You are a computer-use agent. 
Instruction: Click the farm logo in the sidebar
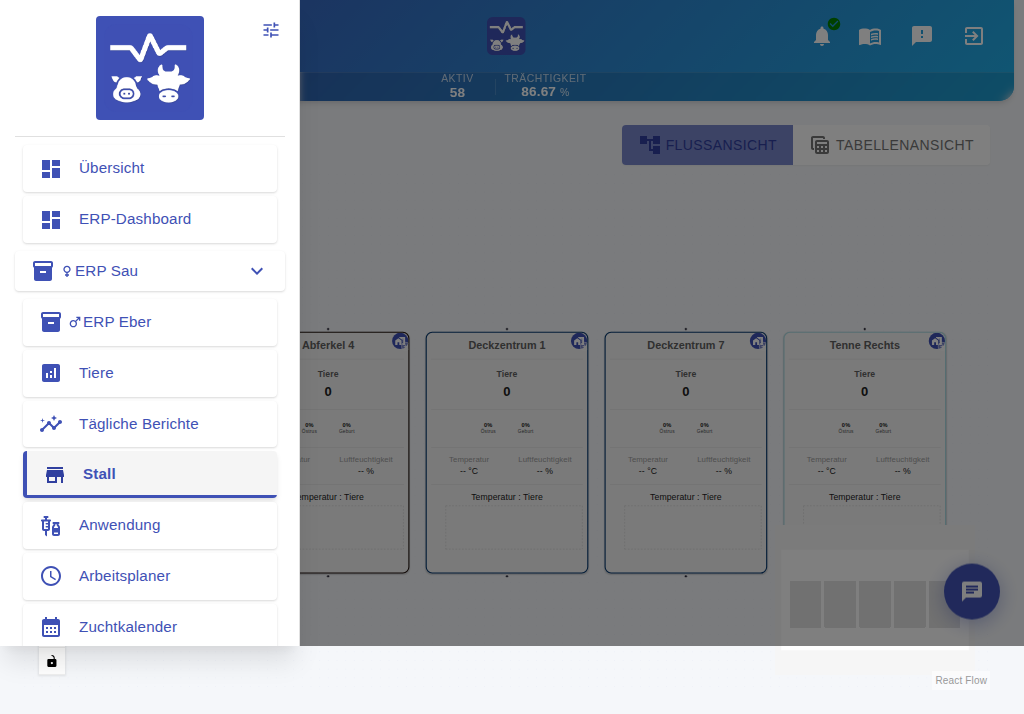(x=150, y=68)
